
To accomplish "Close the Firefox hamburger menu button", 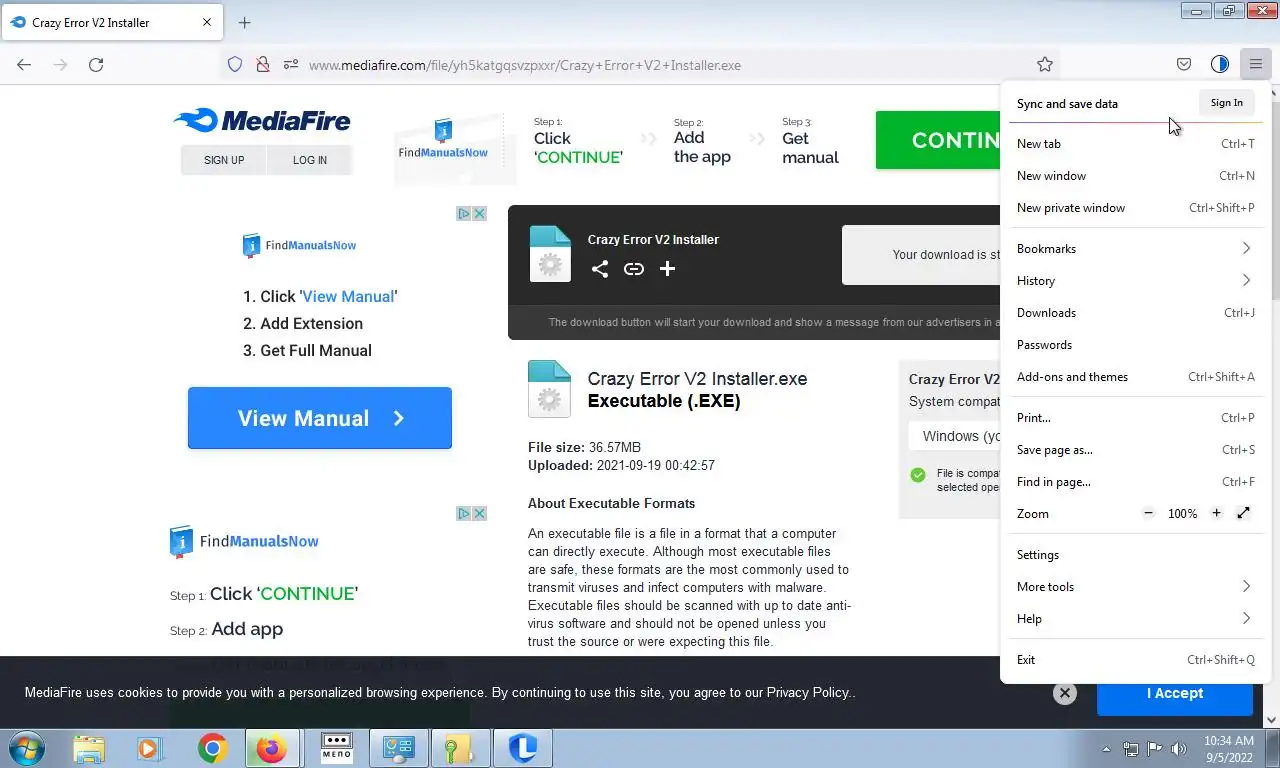I will point(1255,65).
